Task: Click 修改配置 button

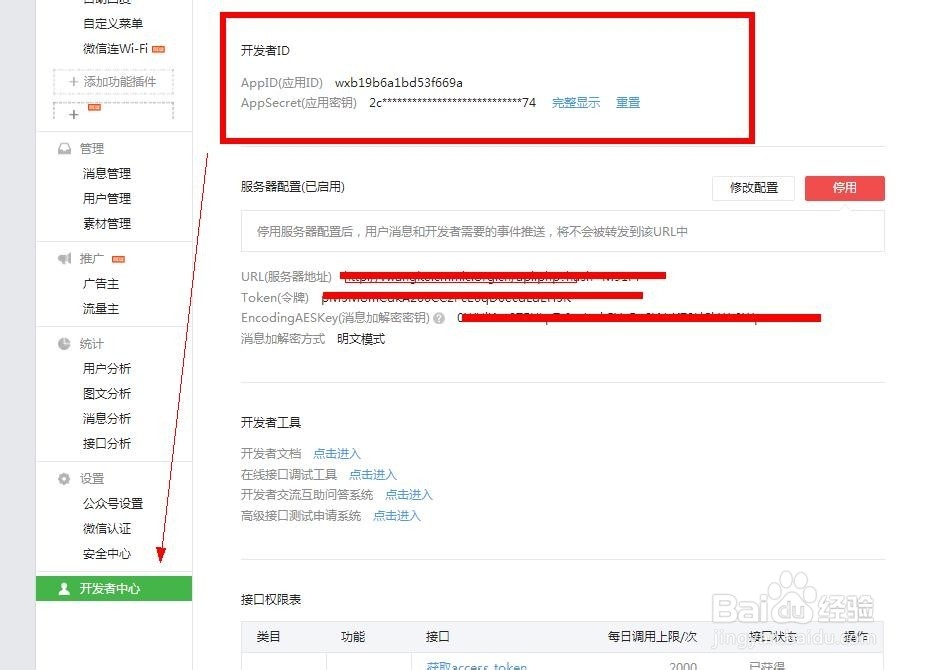Action: coord(753,188)
